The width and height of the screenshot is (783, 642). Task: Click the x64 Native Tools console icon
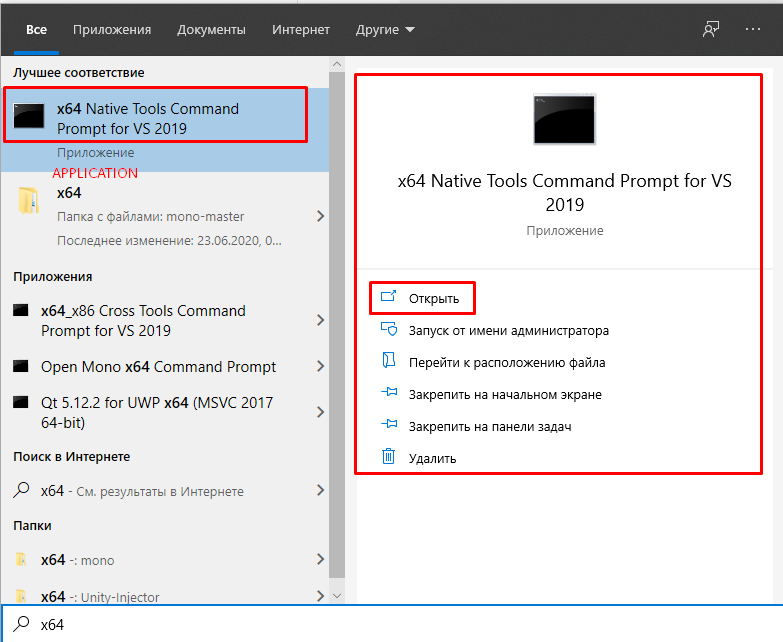click(x=29, y=116)
